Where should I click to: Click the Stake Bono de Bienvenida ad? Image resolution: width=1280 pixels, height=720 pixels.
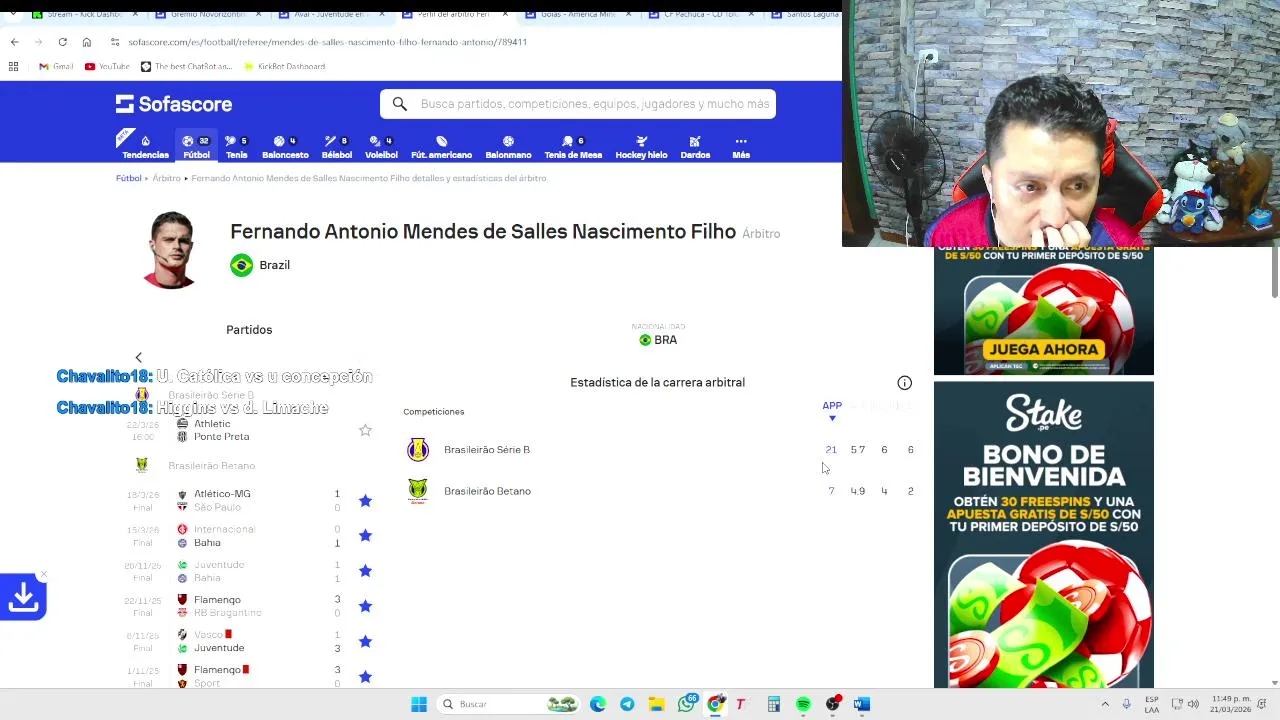[1043, 534]
